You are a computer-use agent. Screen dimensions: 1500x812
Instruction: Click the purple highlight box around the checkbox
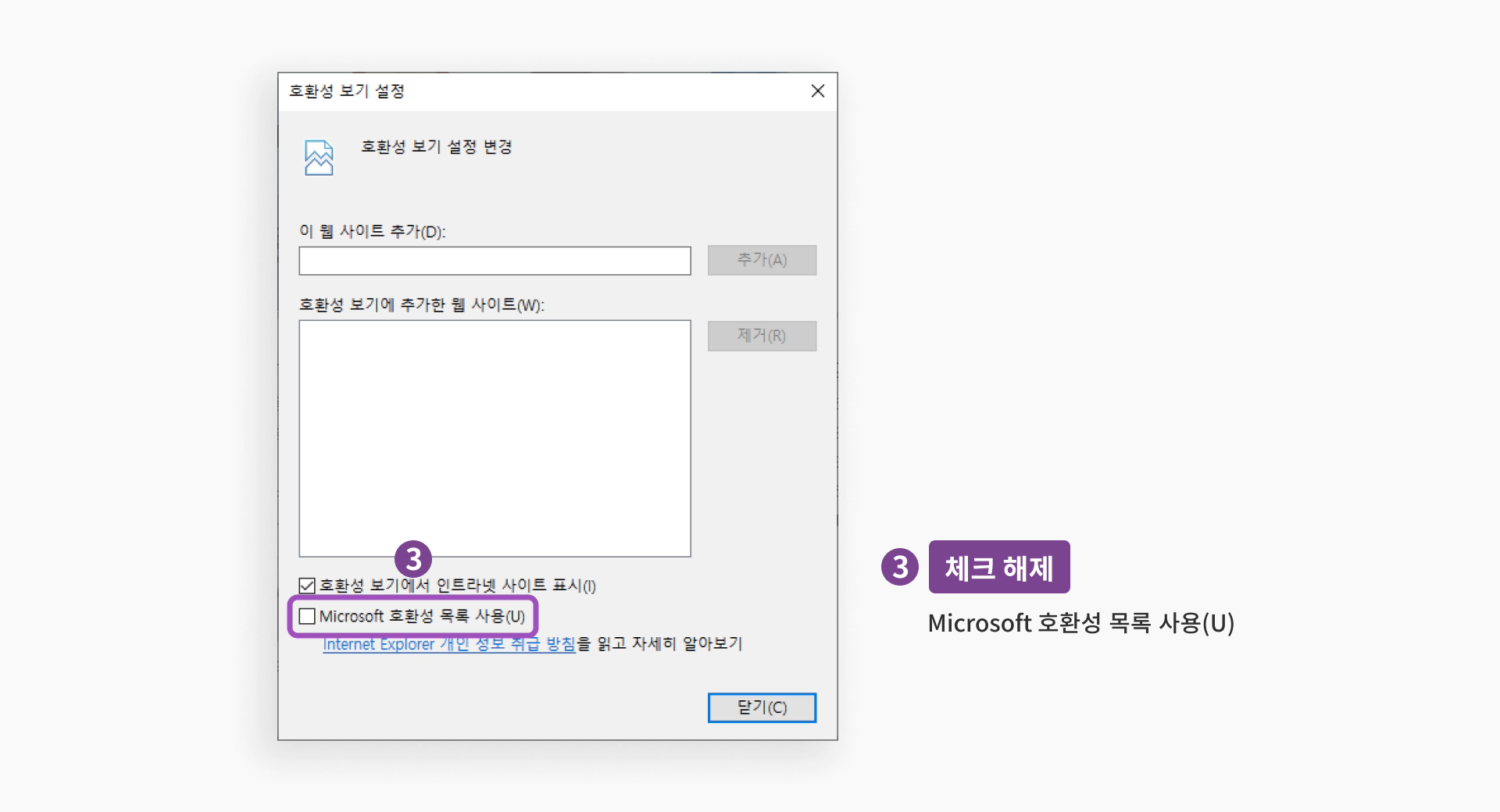[x=415, y=616]
